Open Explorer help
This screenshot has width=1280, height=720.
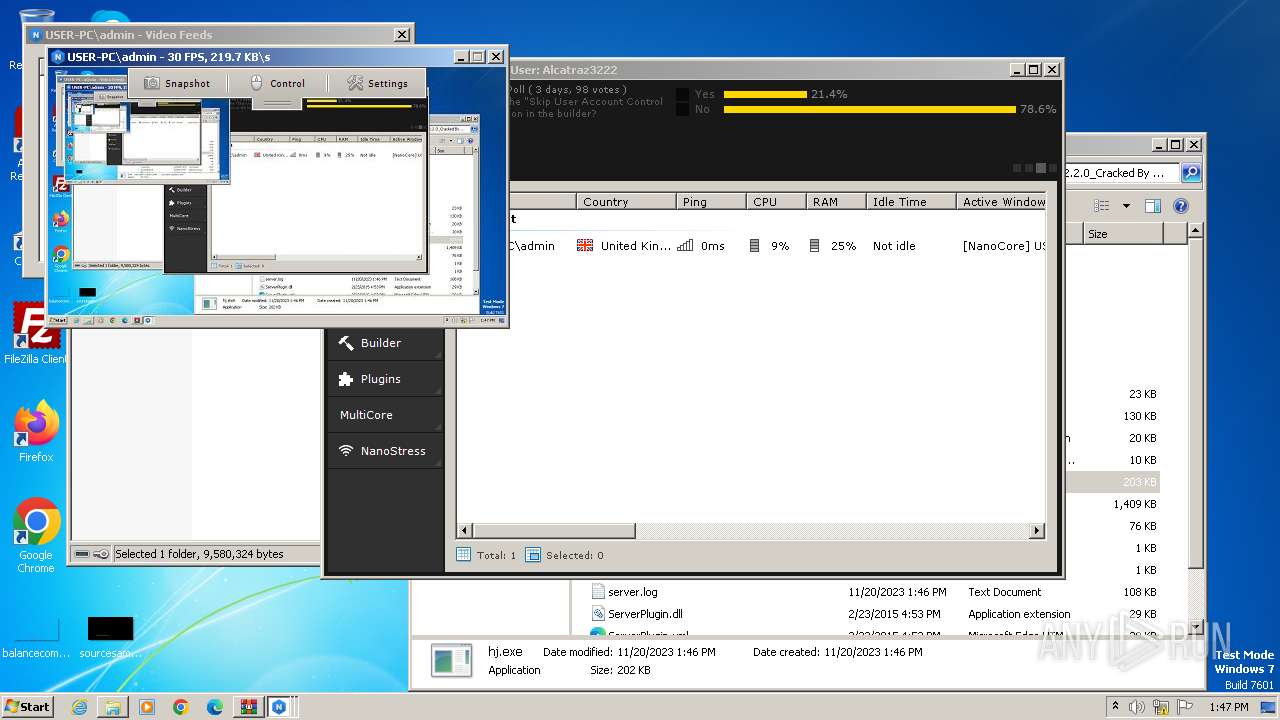(1180, 206)
